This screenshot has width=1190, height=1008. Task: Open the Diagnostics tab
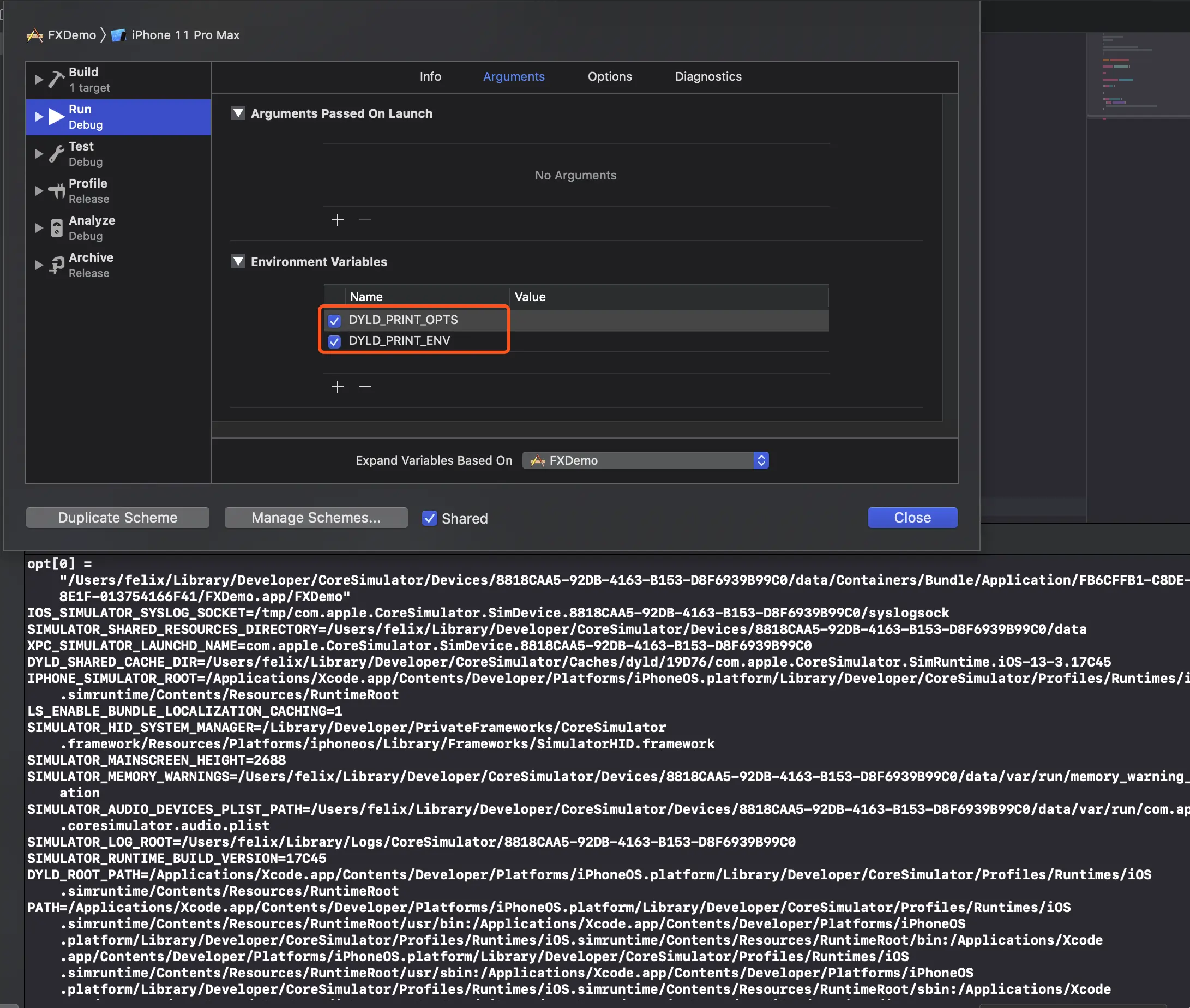point(707,76)
